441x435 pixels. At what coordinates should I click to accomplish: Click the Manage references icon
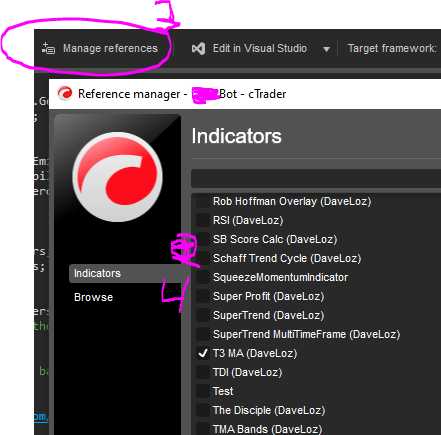(48, 48)
